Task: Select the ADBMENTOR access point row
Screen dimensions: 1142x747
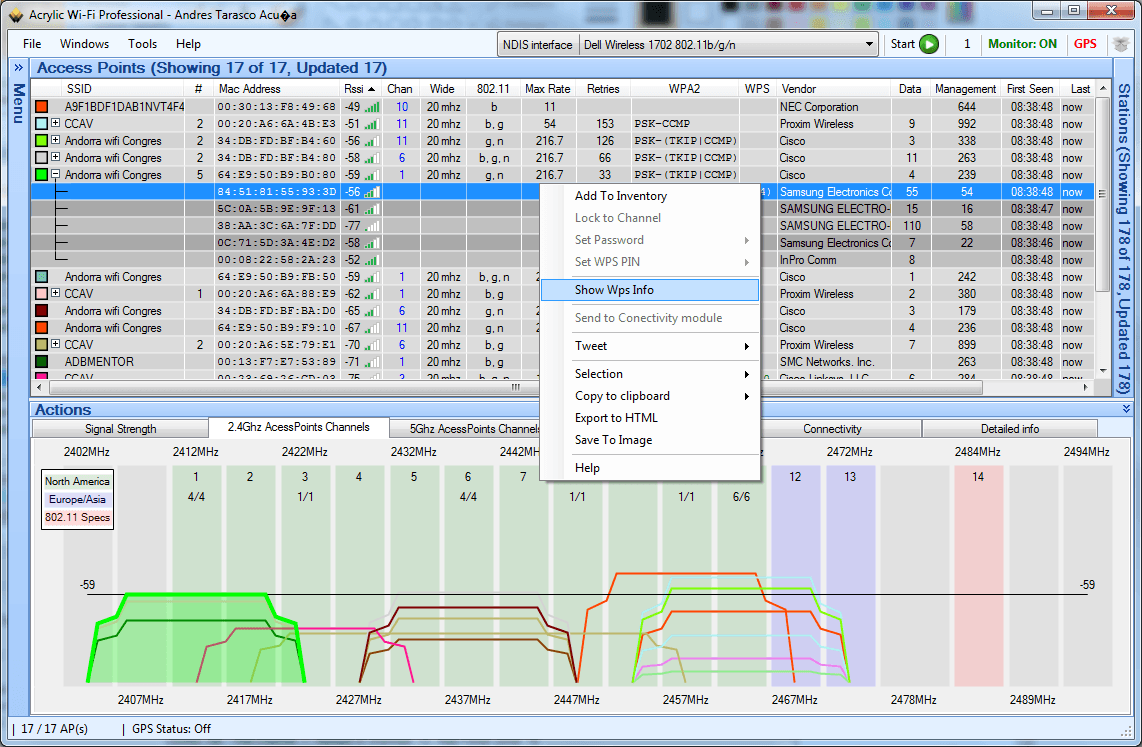Action: [562, 362]
